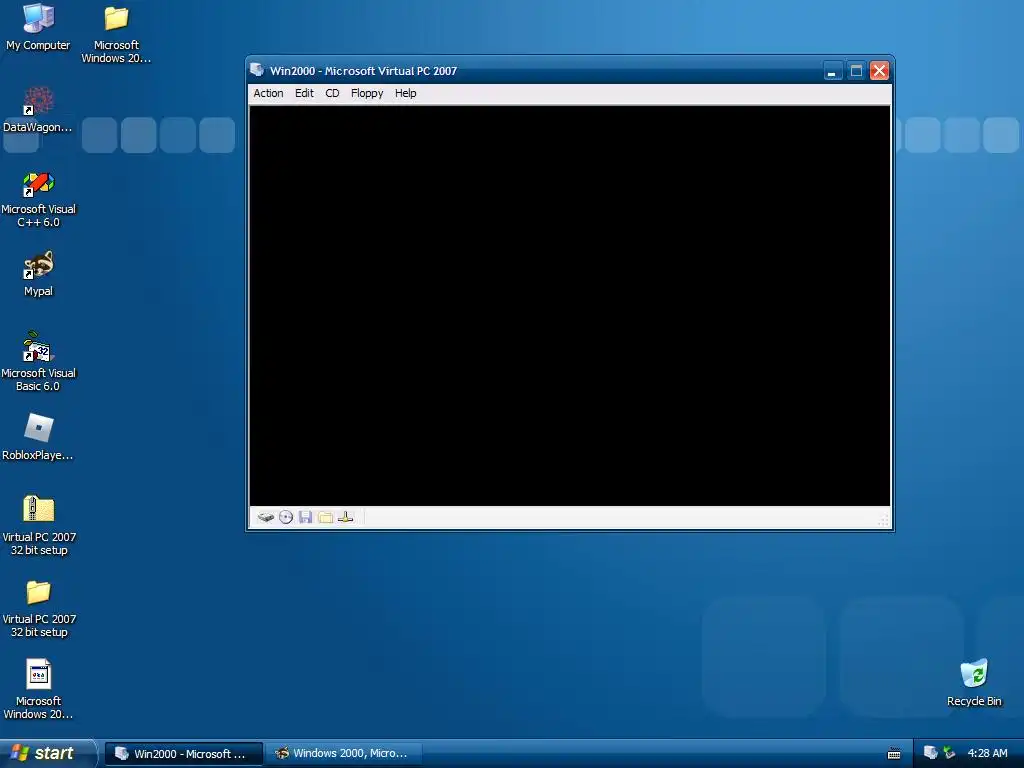Viewport: 1024px width, 768px height.
Task: Click the floppy disk icon in Virtual PC status bar
Action: pos(305,517)
